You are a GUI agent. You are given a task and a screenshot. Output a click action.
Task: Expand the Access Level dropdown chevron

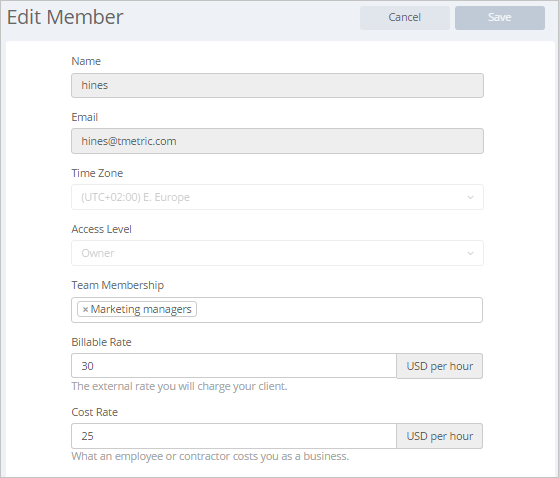[x=470, y=253]
